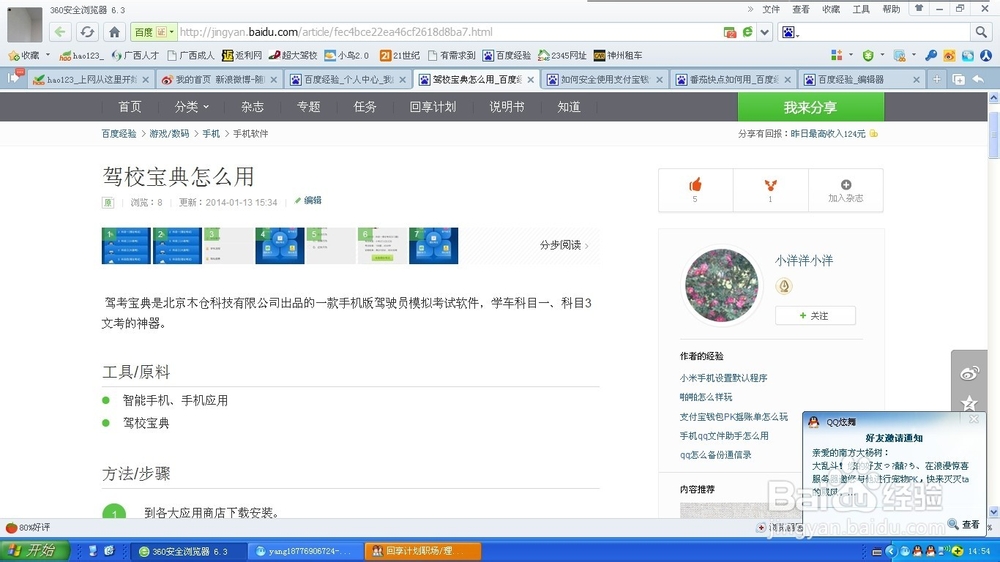Click the restore closed tab arrow icon
This screenshot has height=562, width=1000.
click(979, 79)
